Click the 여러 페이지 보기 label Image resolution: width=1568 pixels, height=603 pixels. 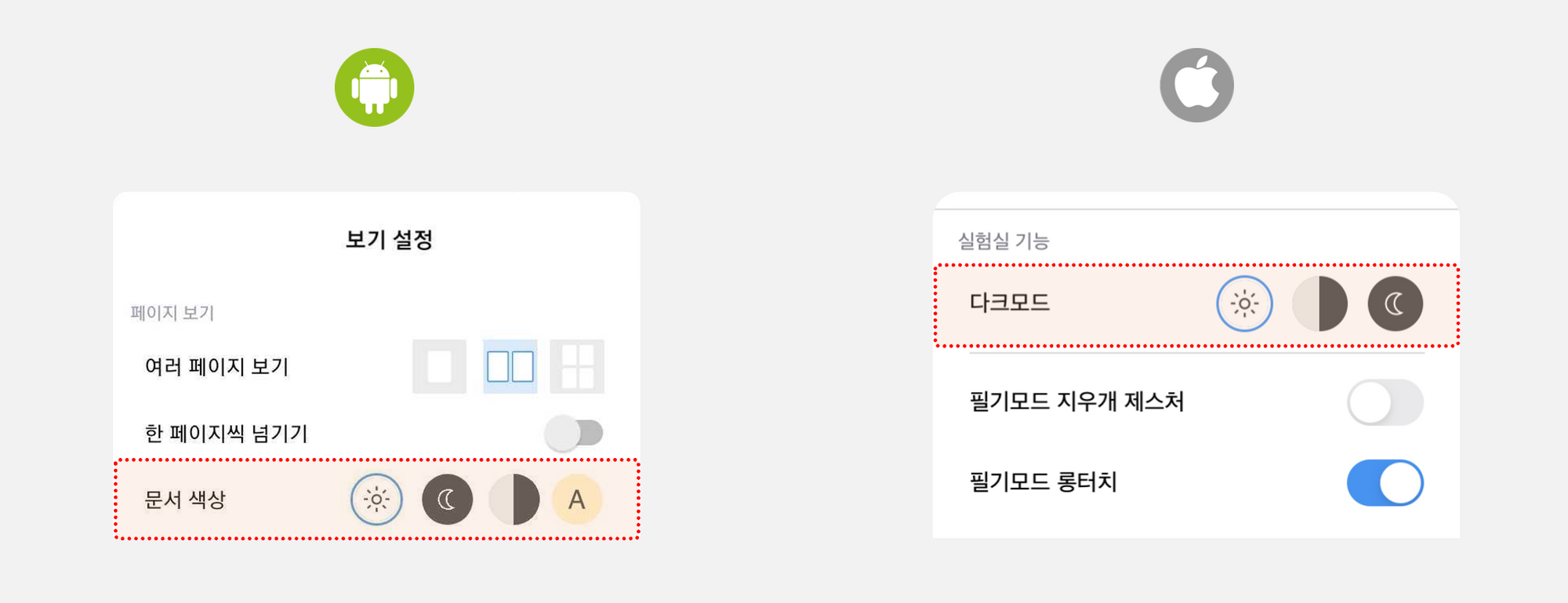click(x=217, y=366)
